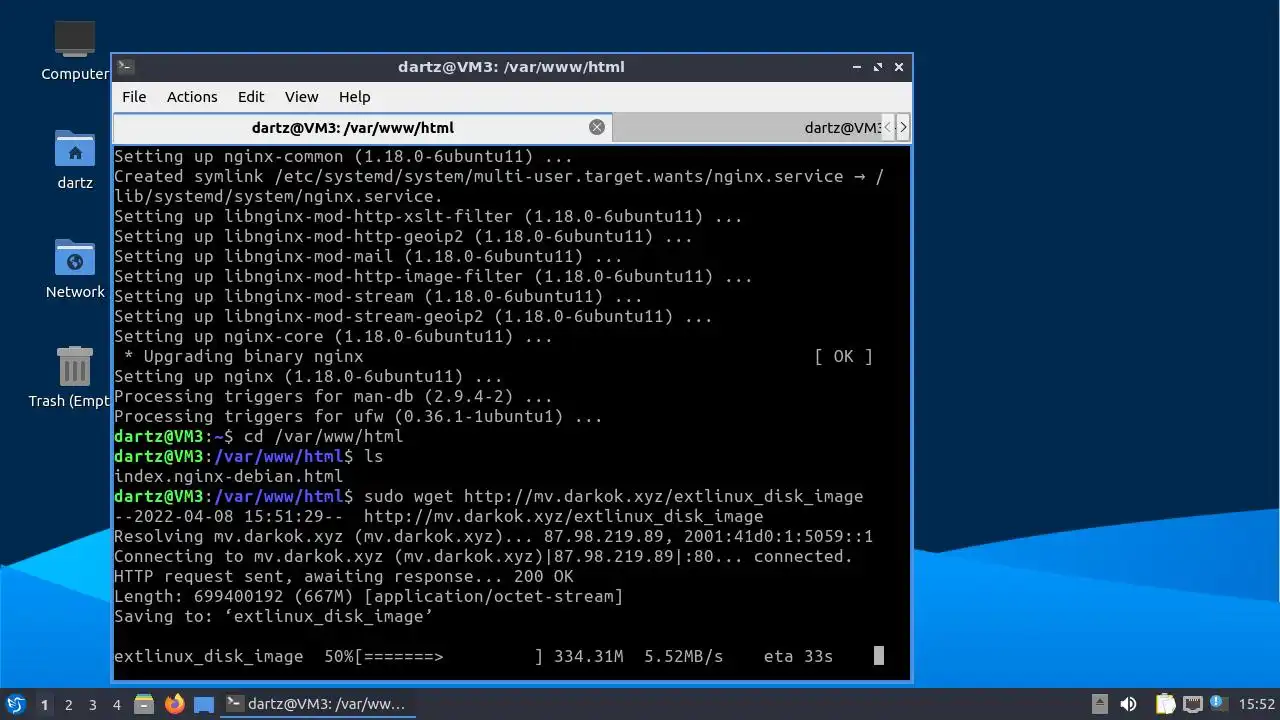Open the File menu
The height and width of the screenshot is (720, 1280).
click(x=134, y=97)
